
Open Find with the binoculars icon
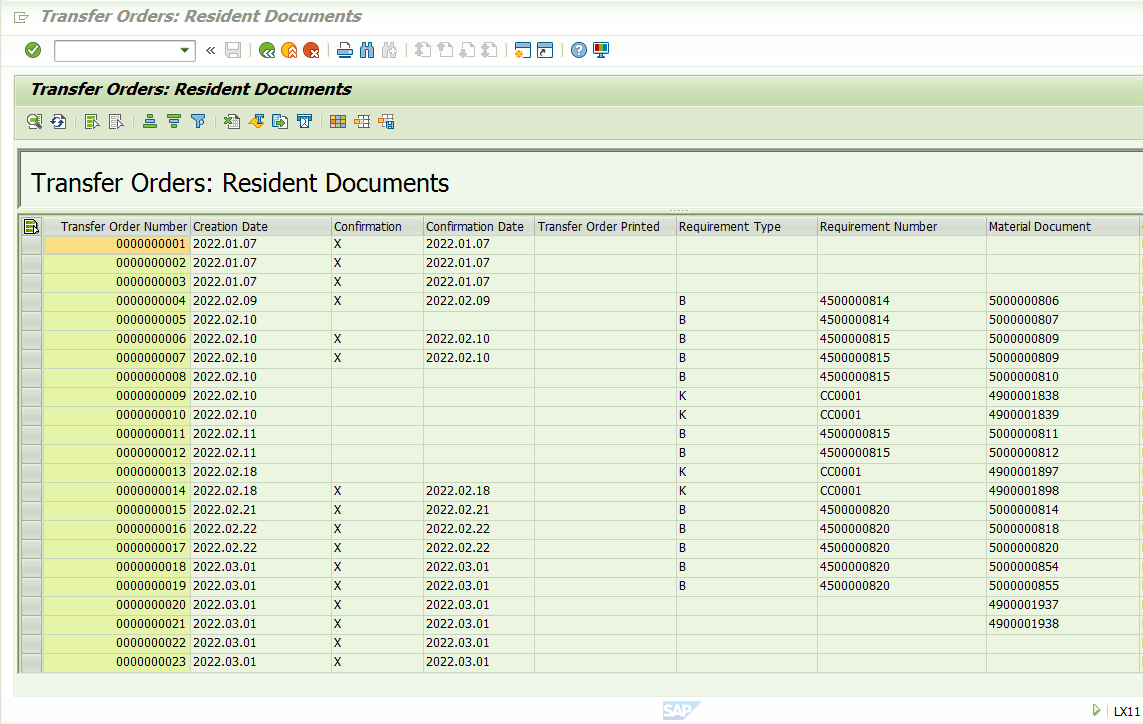point(367,50)
